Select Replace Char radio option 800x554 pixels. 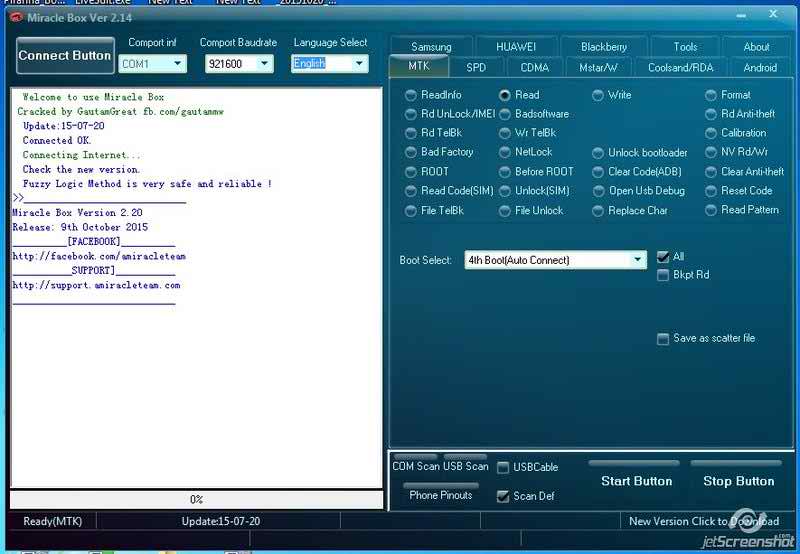coord(630,210)
